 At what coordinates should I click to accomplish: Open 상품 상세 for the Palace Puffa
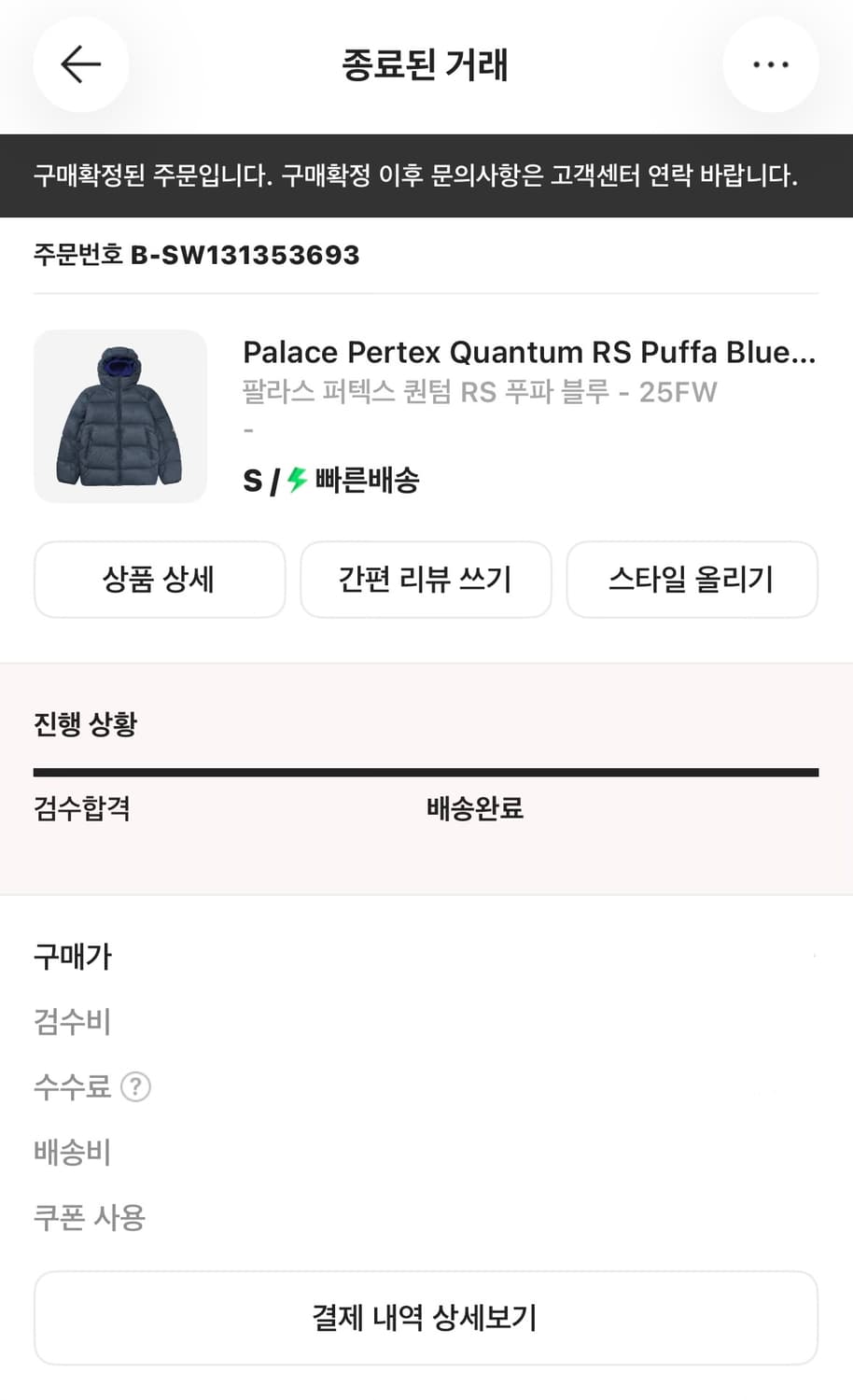pos(159,580)
